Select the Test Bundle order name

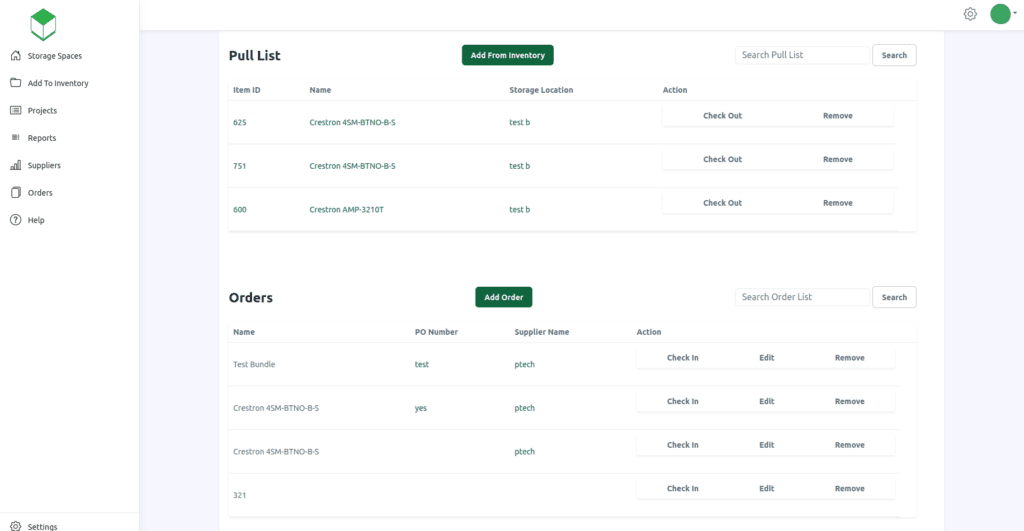(254, 365)
